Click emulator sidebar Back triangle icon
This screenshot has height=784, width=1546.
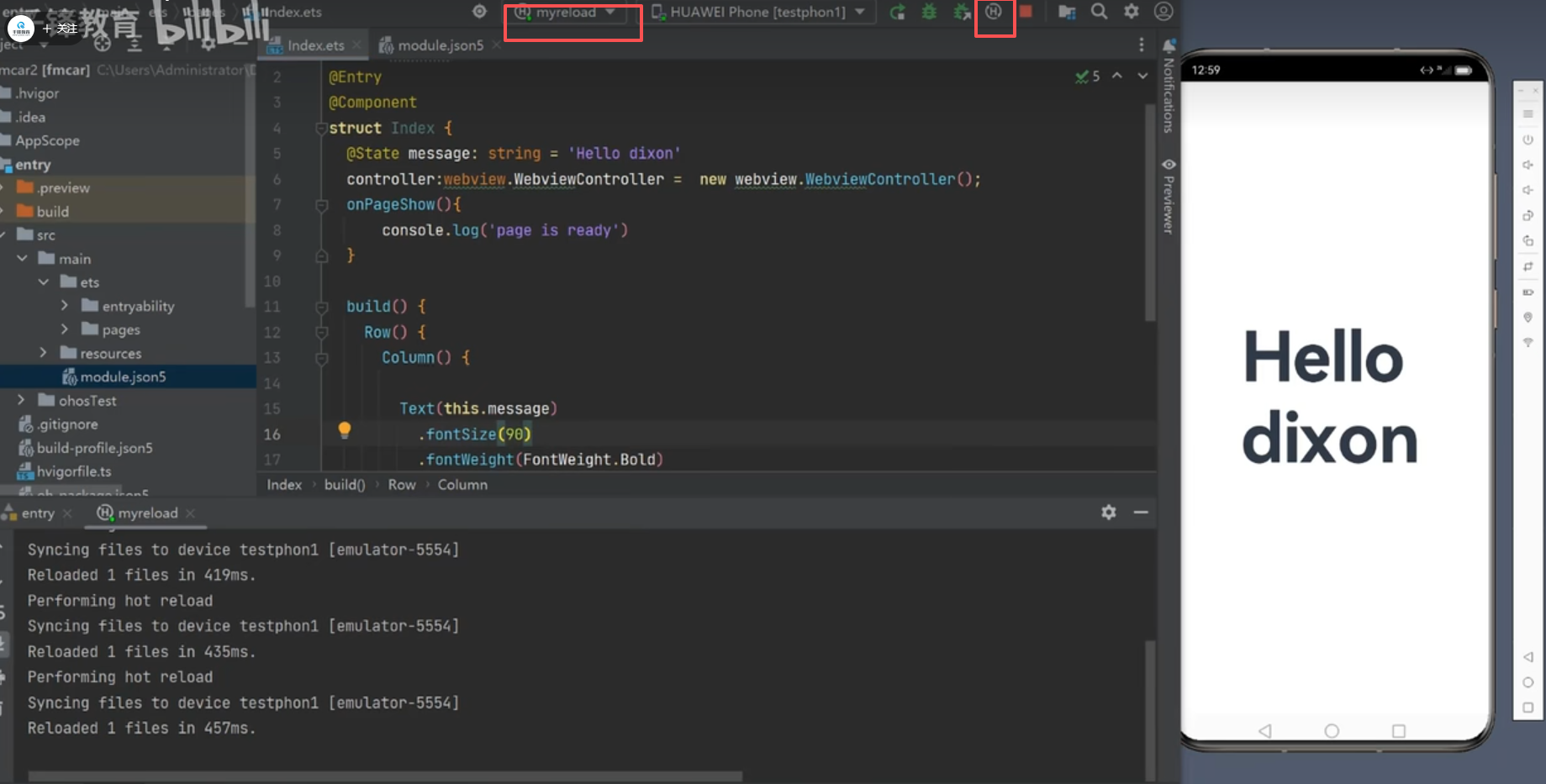1528,656
